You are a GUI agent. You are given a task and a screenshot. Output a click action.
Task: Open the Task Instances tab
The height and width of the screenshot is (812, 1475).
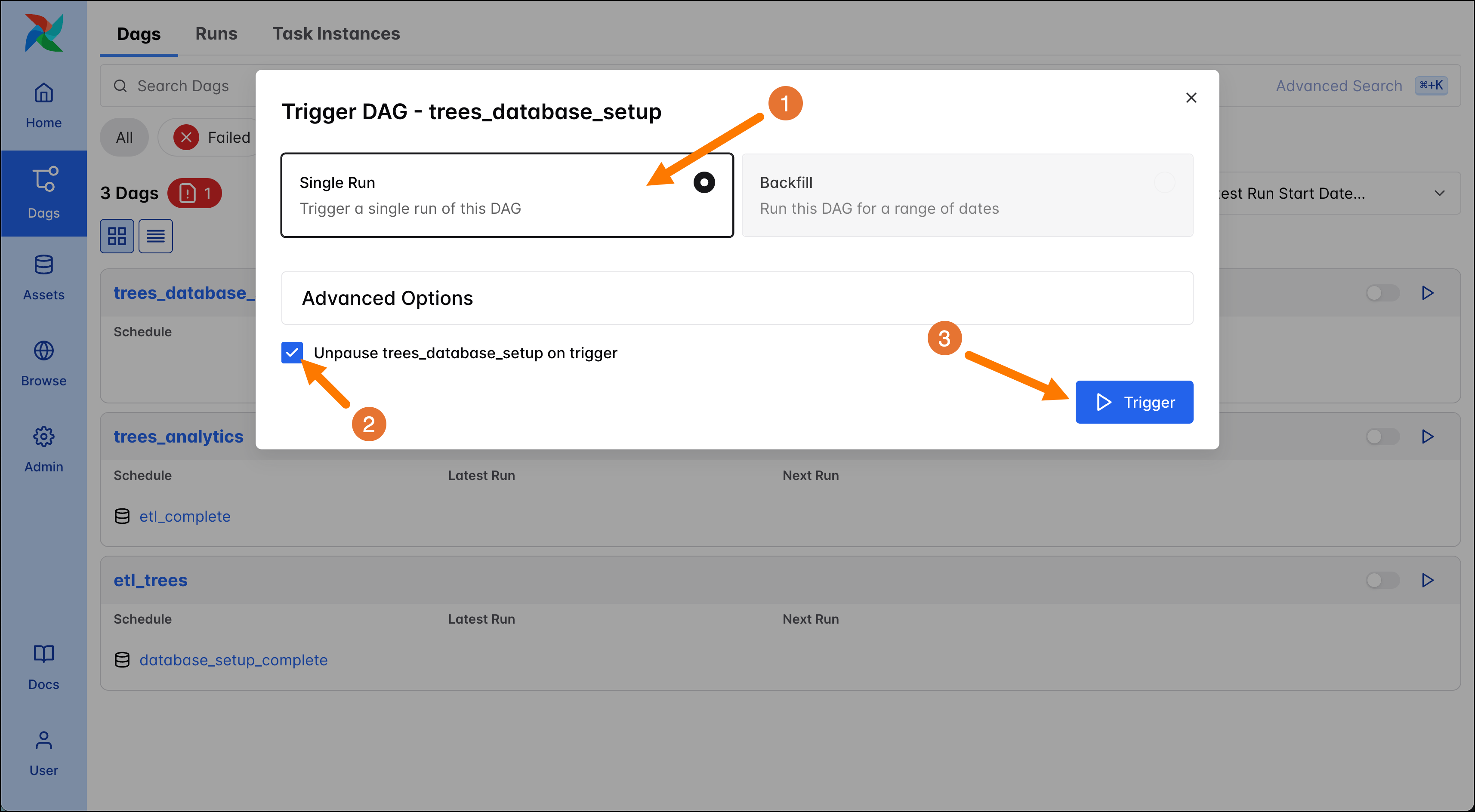click(x=336, y=33)
